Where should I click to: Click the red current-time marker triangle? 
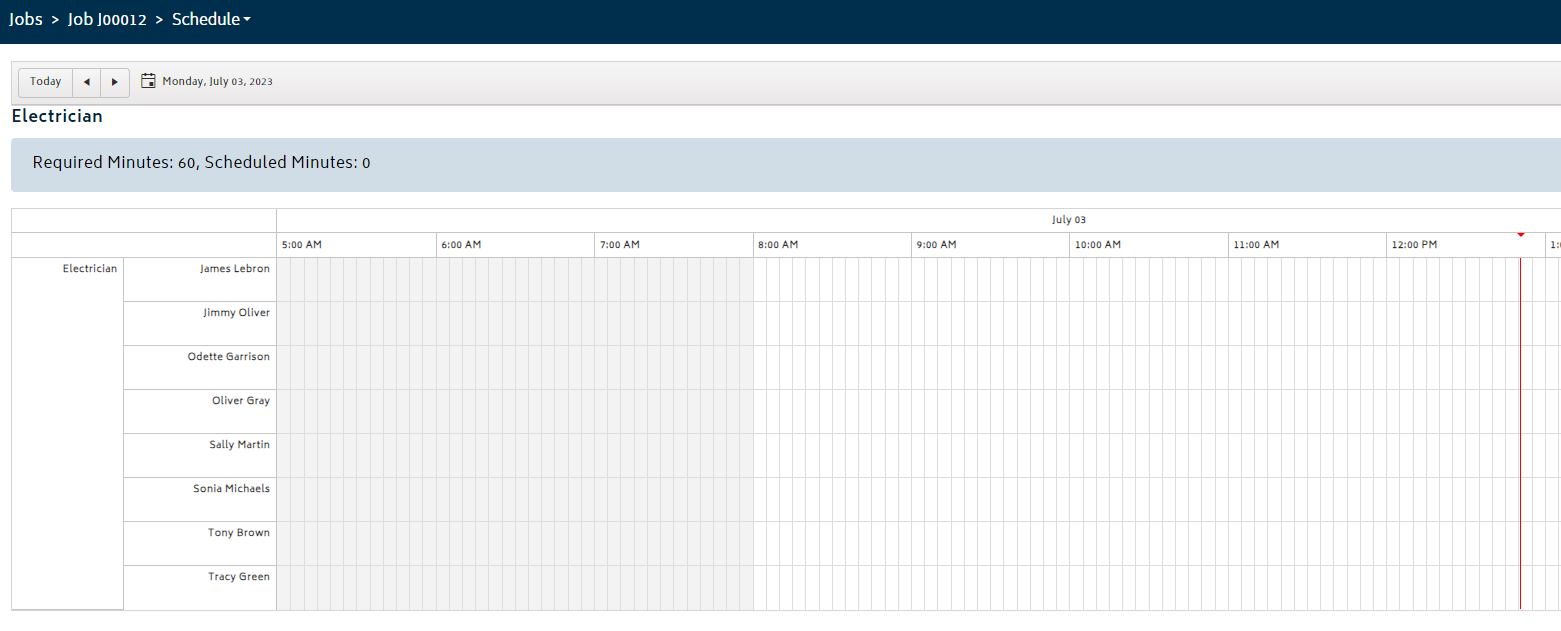coord(1520,235)
